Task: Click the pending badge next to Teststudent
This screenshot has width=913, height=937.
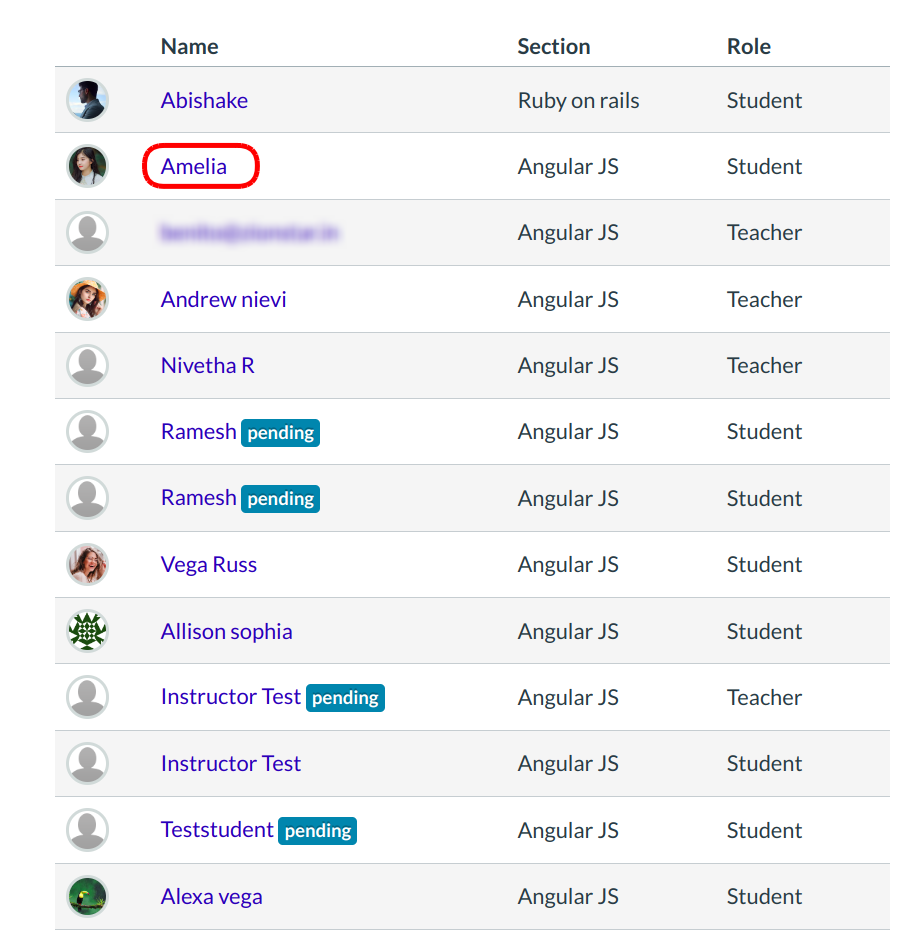Action: [x=317, y=830]
